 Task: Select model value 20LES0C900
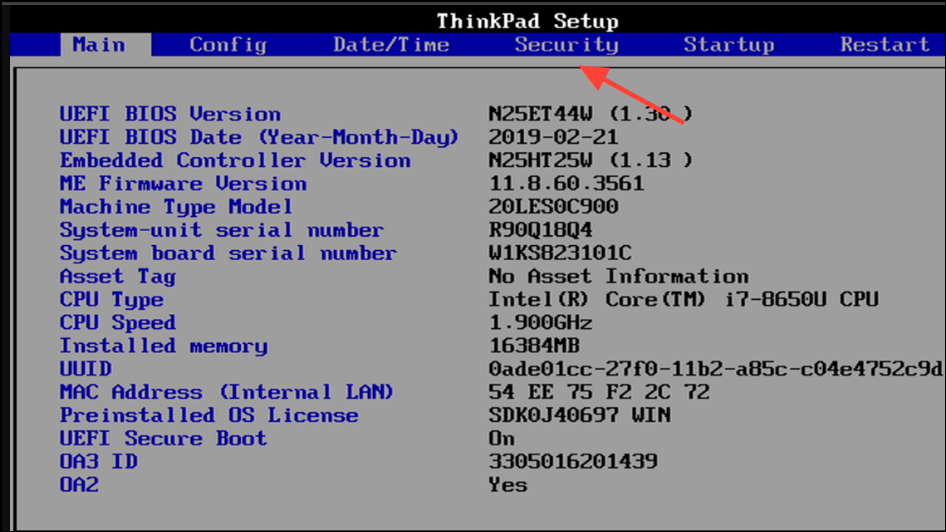[x=553, y=207]
